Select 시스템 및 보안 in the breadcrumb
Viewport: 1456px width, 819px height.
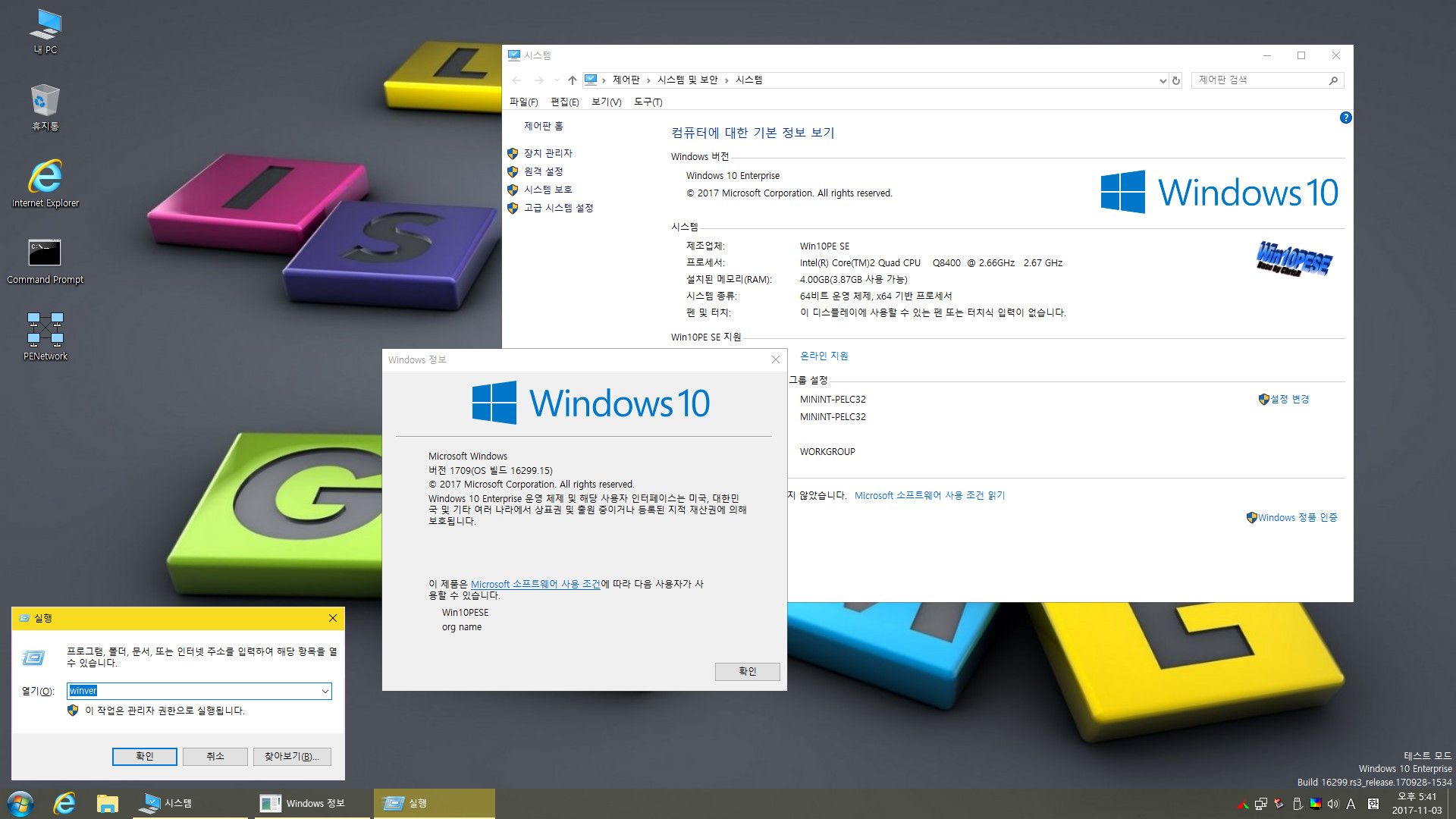coord(687,80)
